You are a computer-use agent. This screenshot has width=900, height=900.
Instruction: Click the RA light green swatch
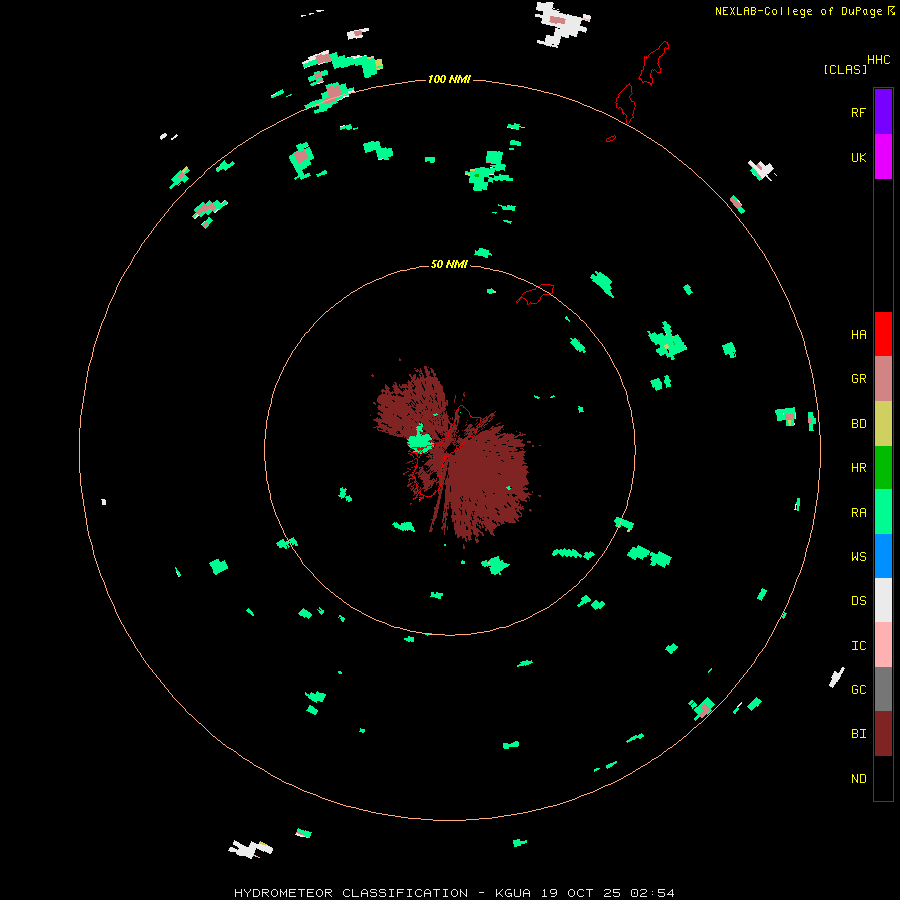[883, 512]
